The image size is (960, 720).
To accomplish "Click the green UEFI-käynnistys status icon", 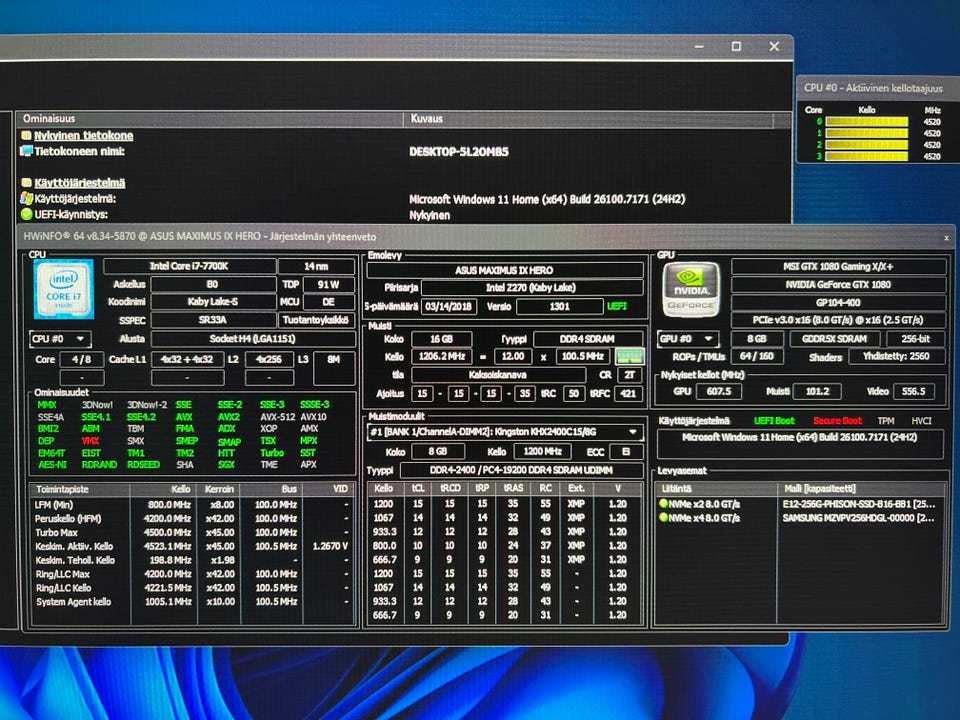I will tap(26, 214).
